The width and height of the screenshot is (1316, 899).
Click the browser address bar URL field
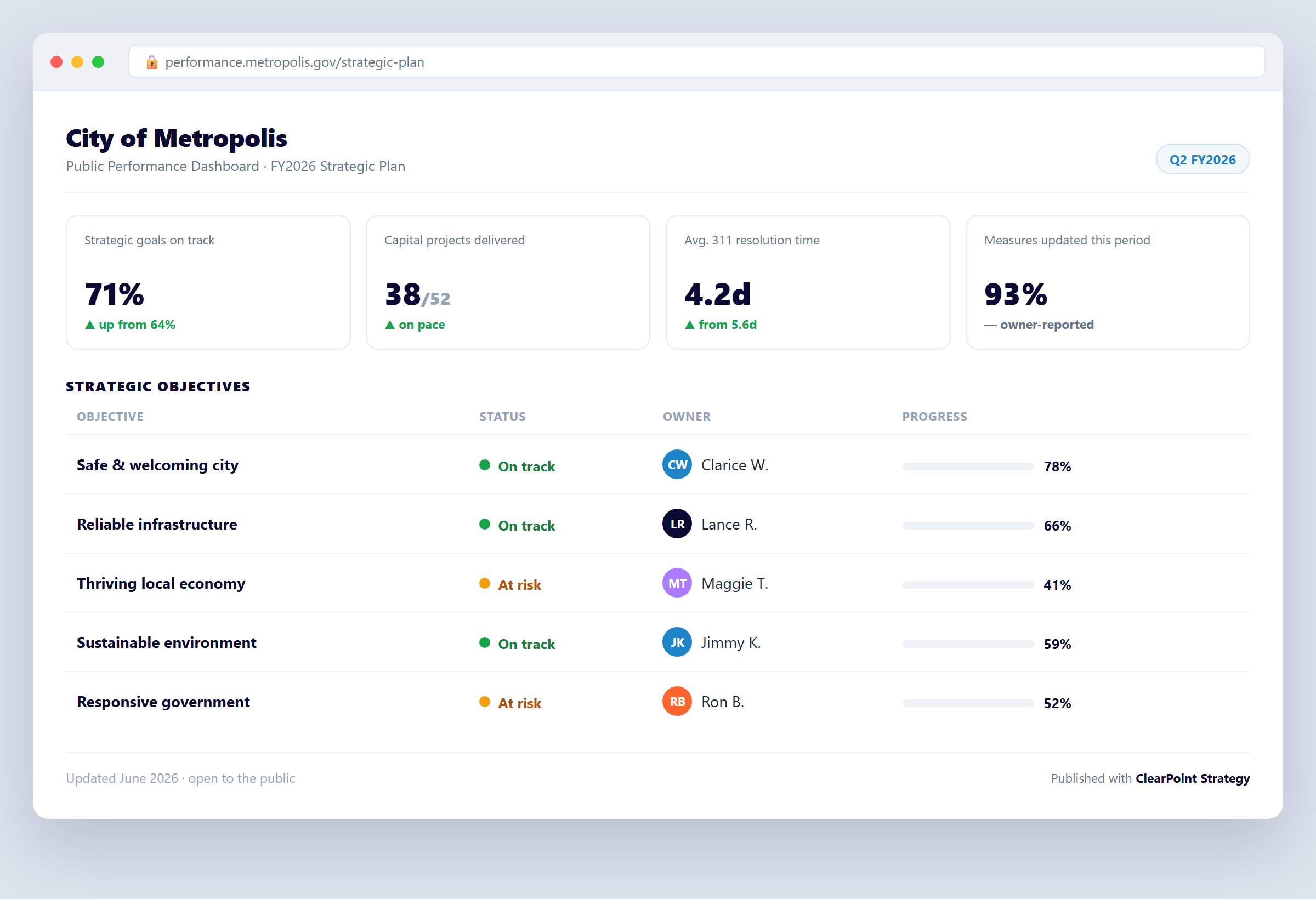tap(696, 62)
